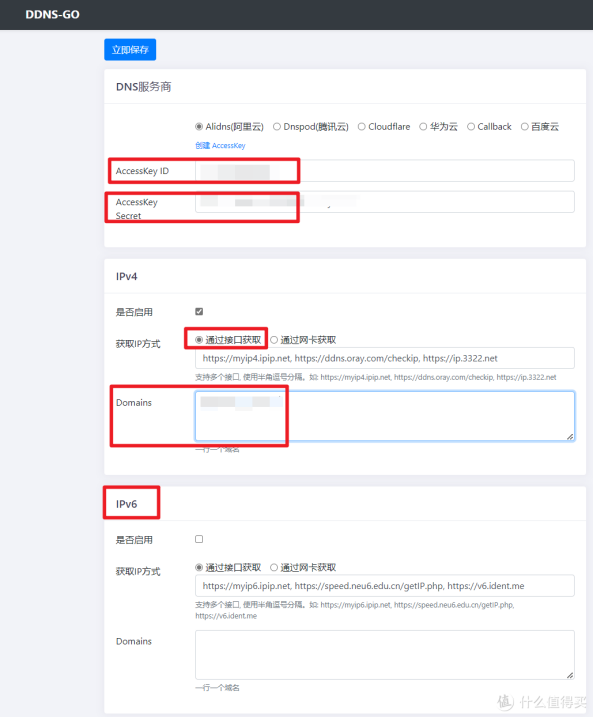
Task: Click inside the IPv6 Domains textarea
Action: (x=385, y=655)
